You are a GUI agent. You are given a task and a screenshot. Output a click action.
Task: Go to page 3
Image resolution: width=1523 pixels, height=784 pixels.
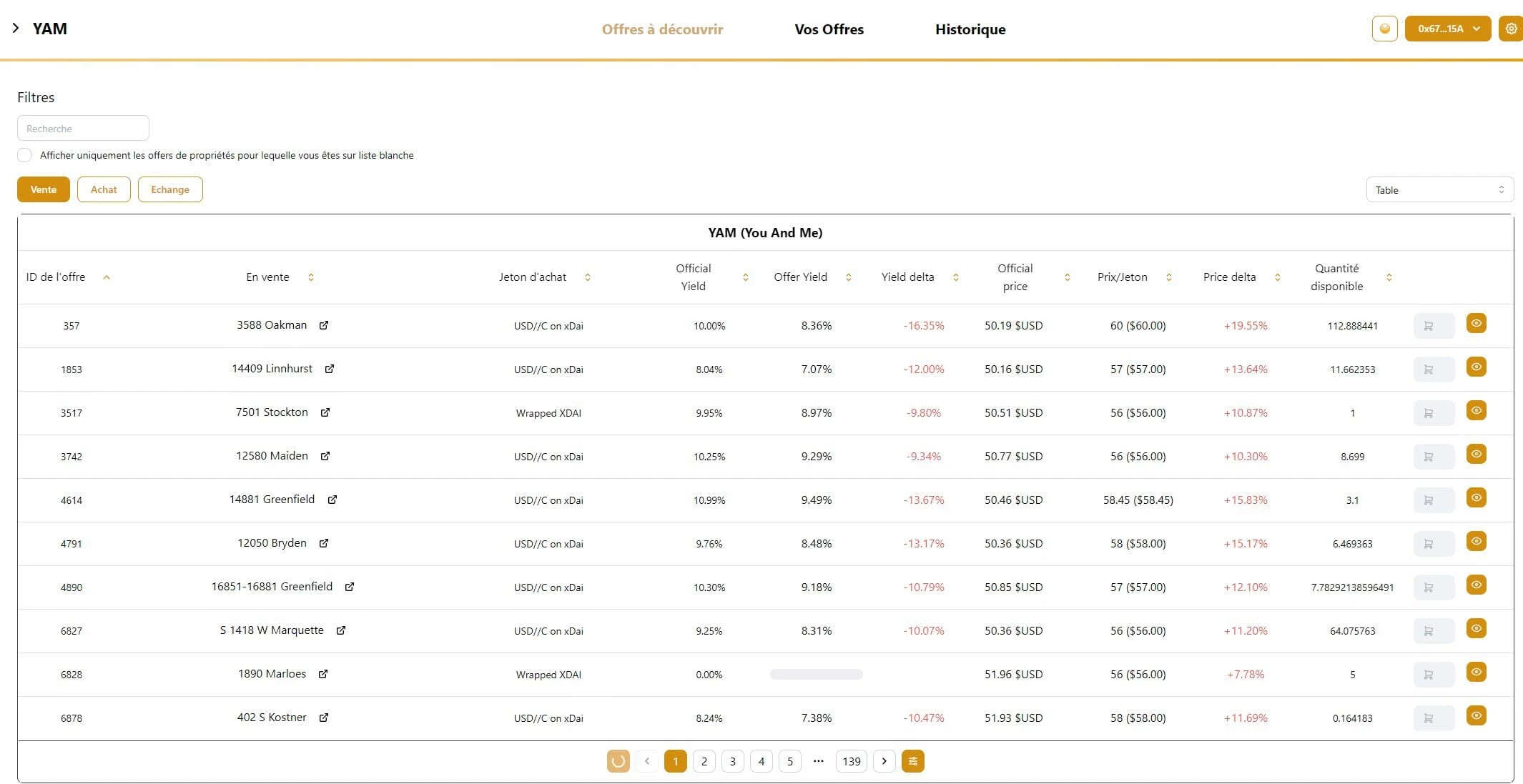pos(733,761)
